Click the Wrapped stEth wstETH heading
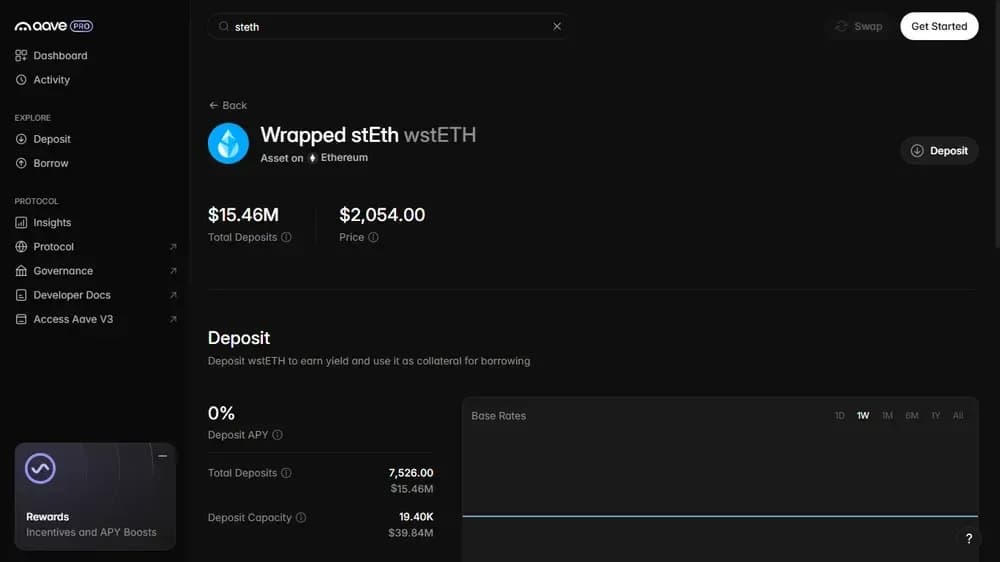The image size is (1000, 562). [368, 135]
